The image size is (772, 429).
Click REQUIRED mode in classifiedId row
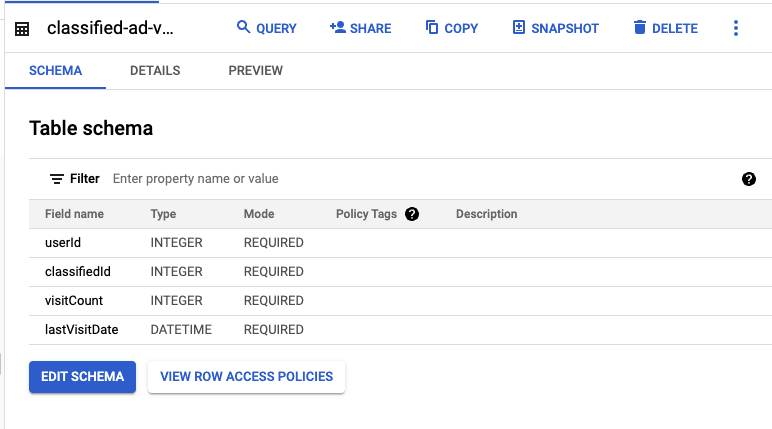[274, 271]
